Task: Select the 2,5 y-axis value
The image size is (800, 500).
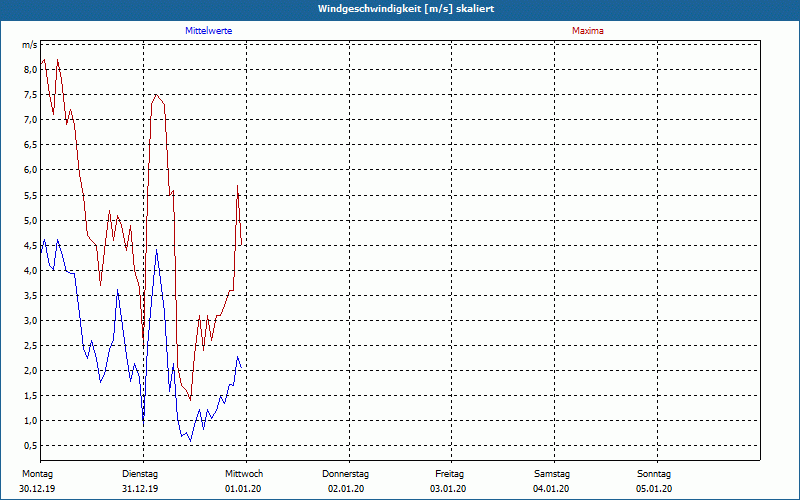Action: pyautogui.click(x=31, y=345)
